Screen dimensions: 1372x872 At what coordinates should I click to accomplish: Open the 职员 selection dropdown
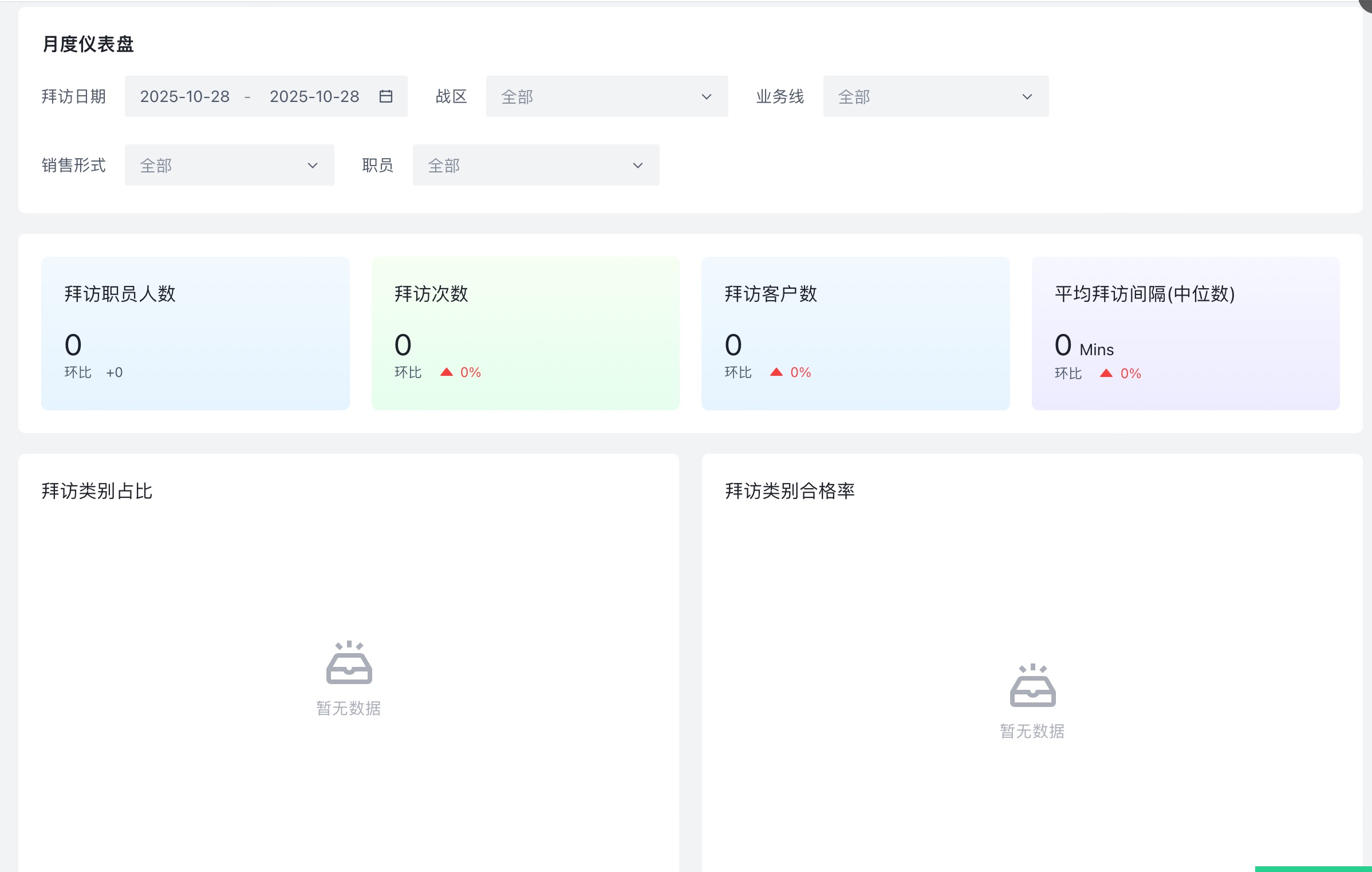click(x=535, y=165)
